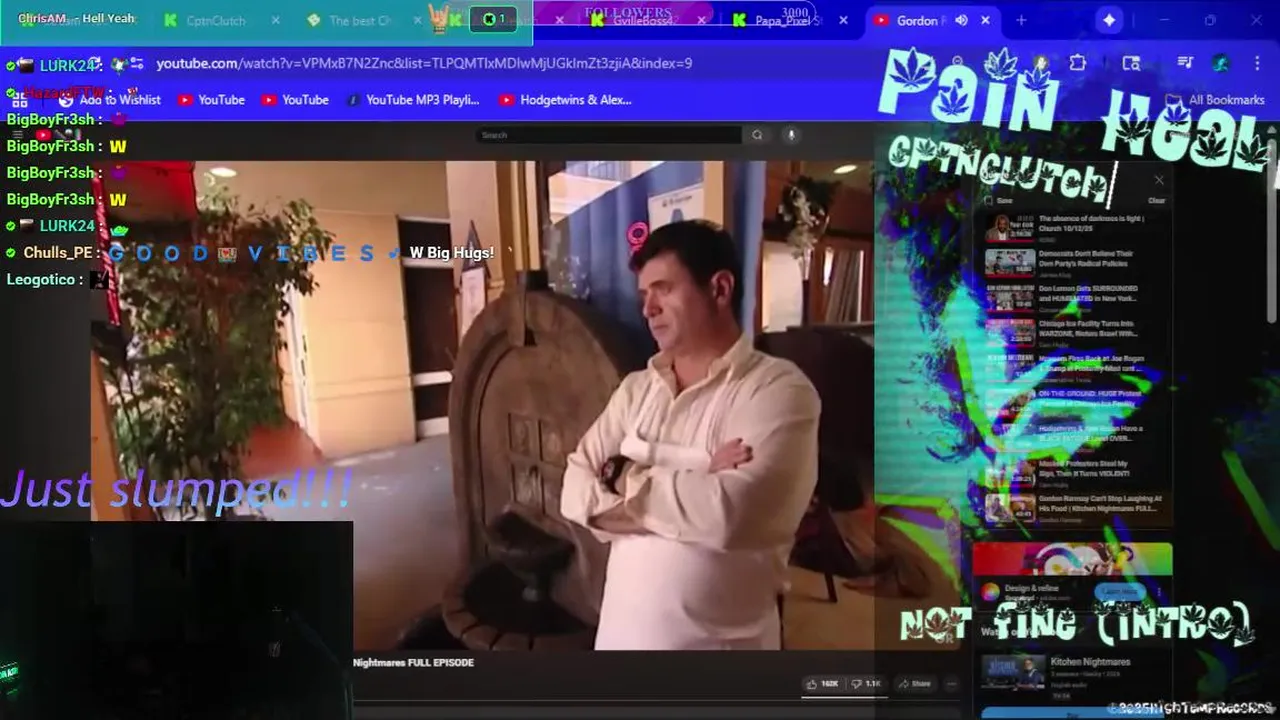Open the more actions button beside Share
Screen dimensions: 1280x720
point(951,684)
